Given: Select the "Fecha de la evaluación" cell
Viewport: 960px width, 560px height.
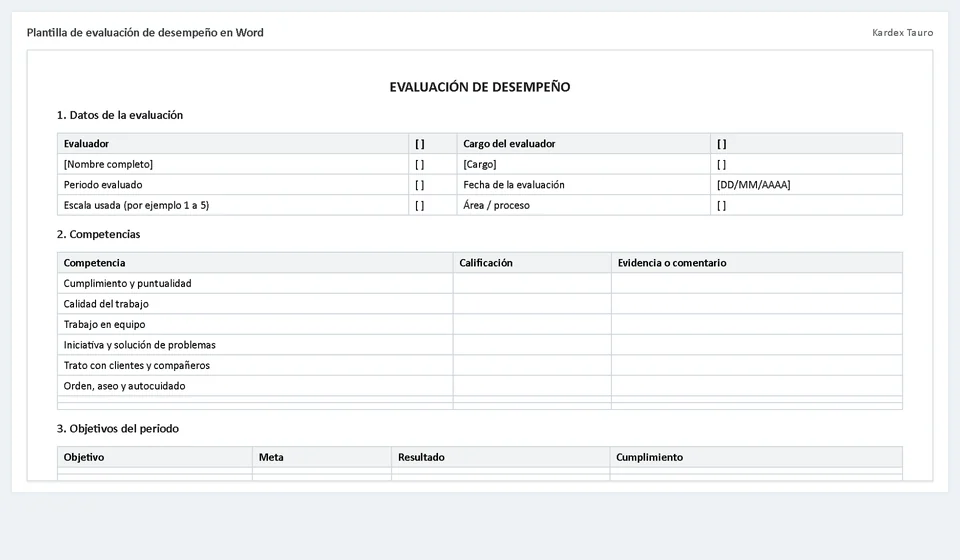Looking at the screenshot, I should tap(583, 185).
